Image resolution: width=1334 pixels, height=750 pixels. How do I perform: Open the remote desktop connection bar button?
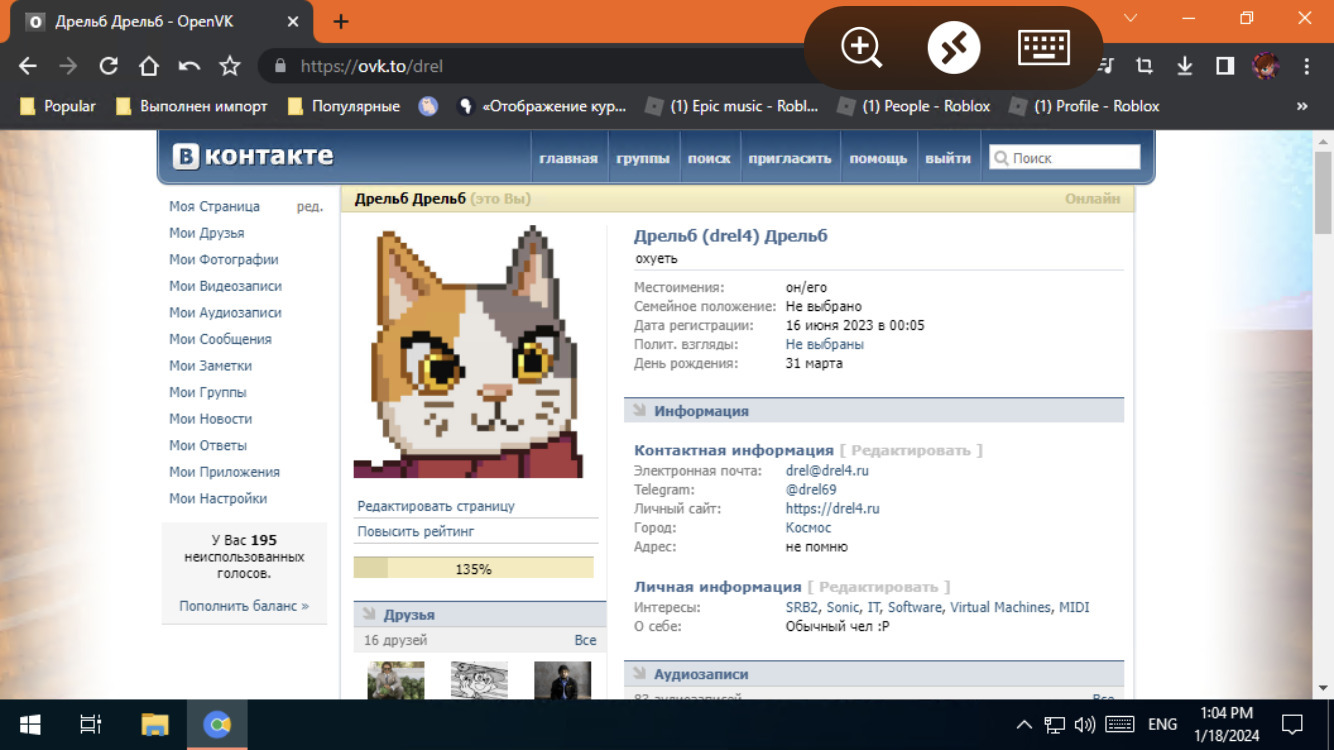pos(953,47)
